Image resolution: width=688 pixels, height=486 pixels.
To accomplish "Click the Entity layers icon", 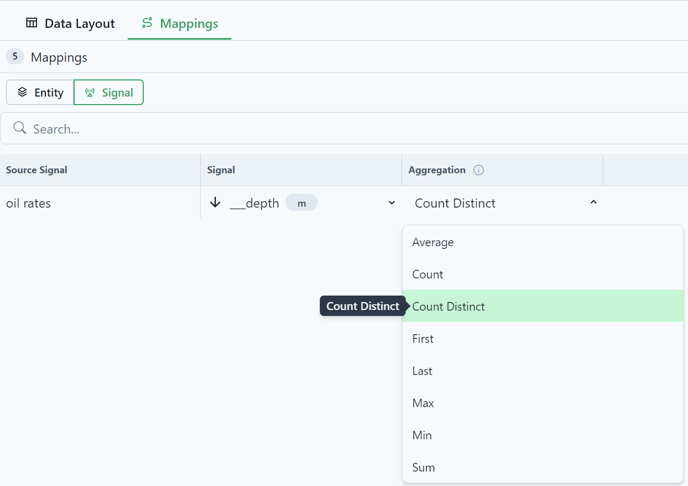I will pyautogui.click(x=22, y=92).
